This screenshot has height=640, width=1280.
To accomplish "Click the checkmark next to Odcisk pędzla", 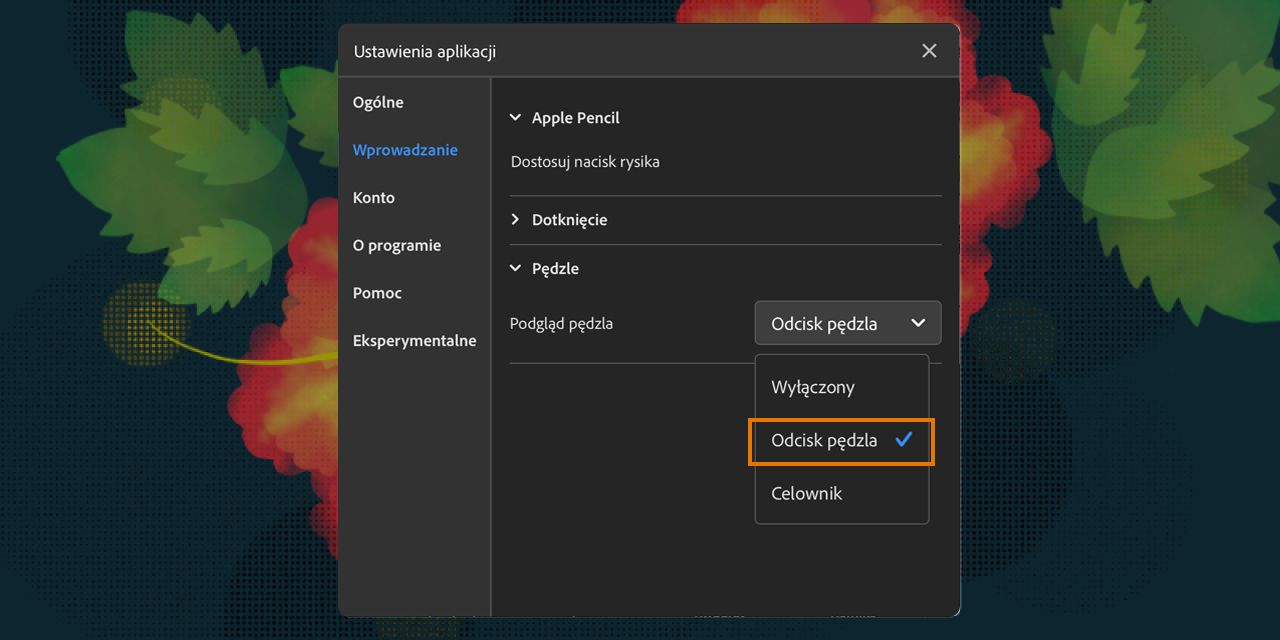I will (x=904, y=440).
